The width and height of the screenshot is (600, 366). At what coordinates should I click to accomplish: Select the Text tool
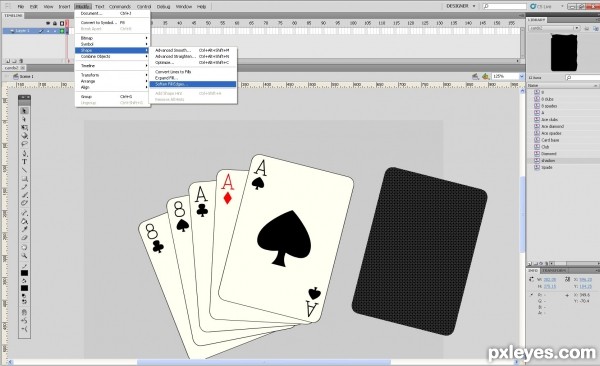tap(24, 162)
